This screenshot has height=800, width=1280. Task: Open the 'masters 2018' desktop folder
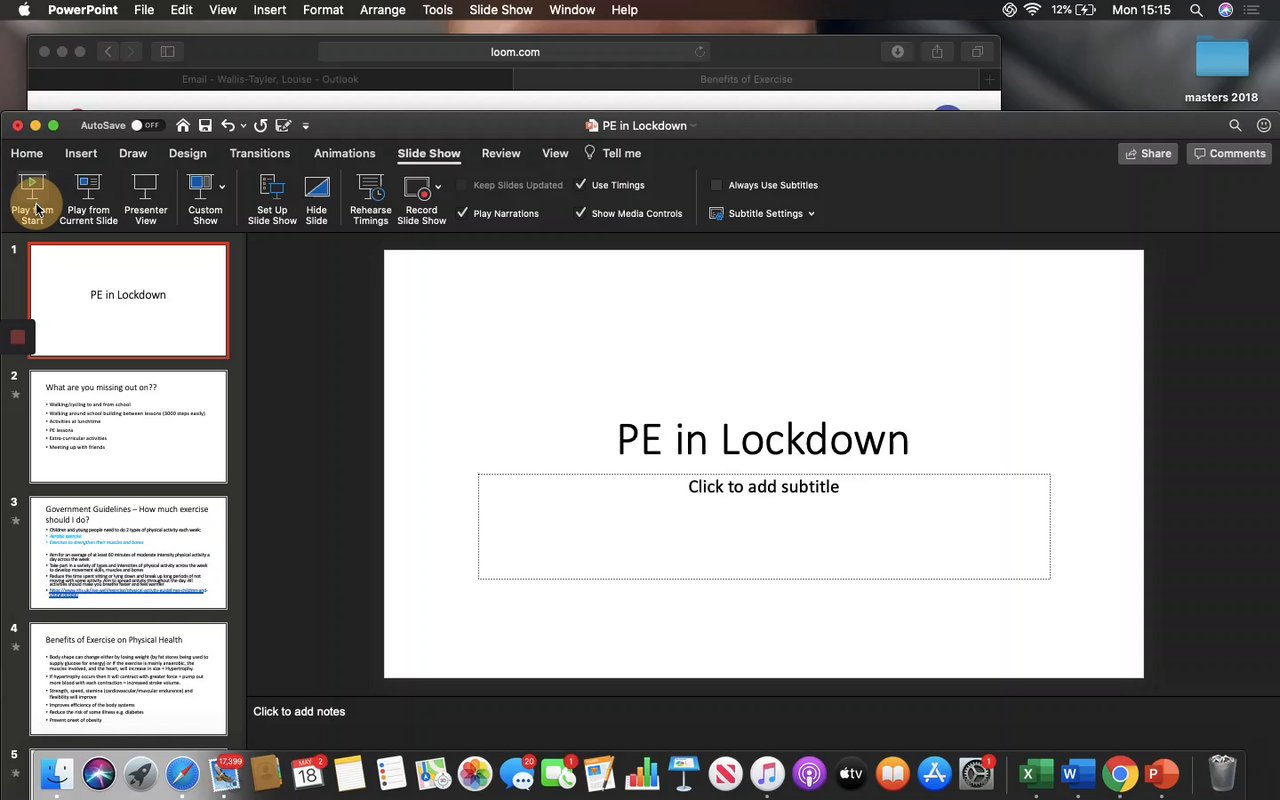[1221, 69]
